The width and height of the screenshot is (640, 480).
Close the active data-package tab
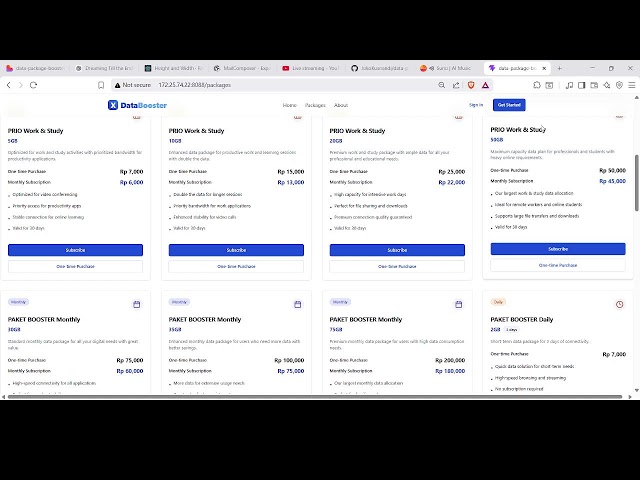[544, 68]
